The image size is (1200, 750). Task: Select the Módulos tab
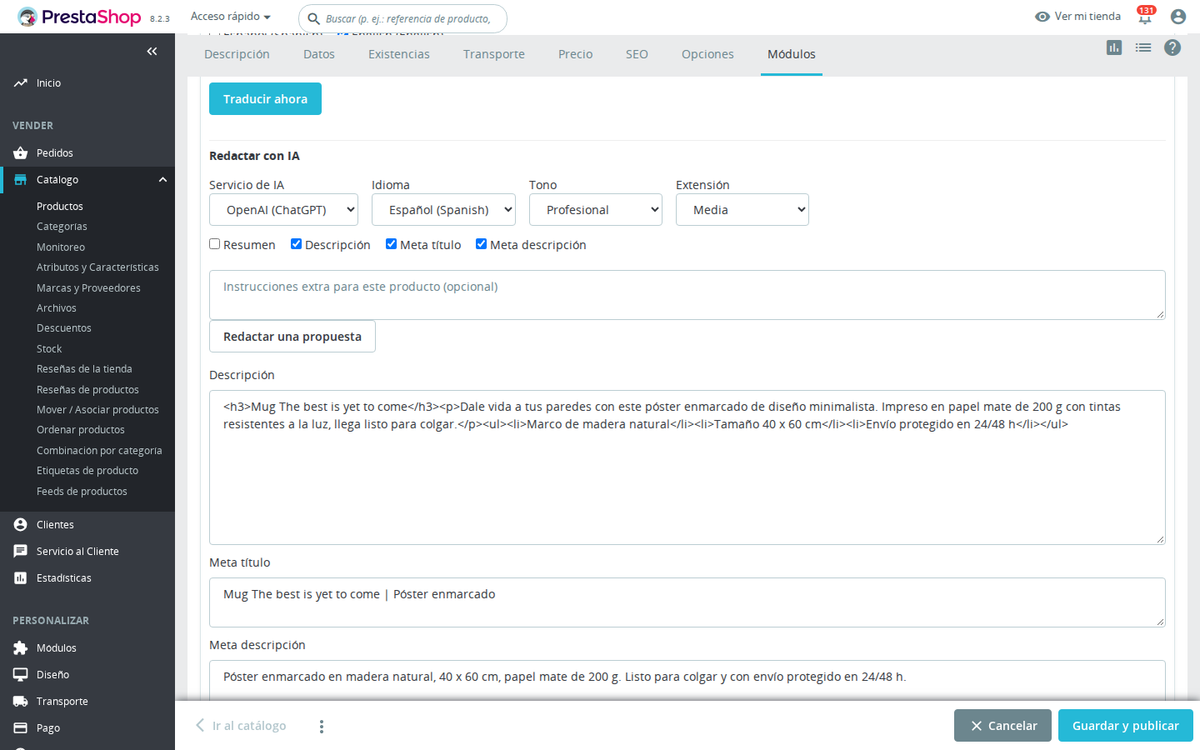[x=791, y=54]
